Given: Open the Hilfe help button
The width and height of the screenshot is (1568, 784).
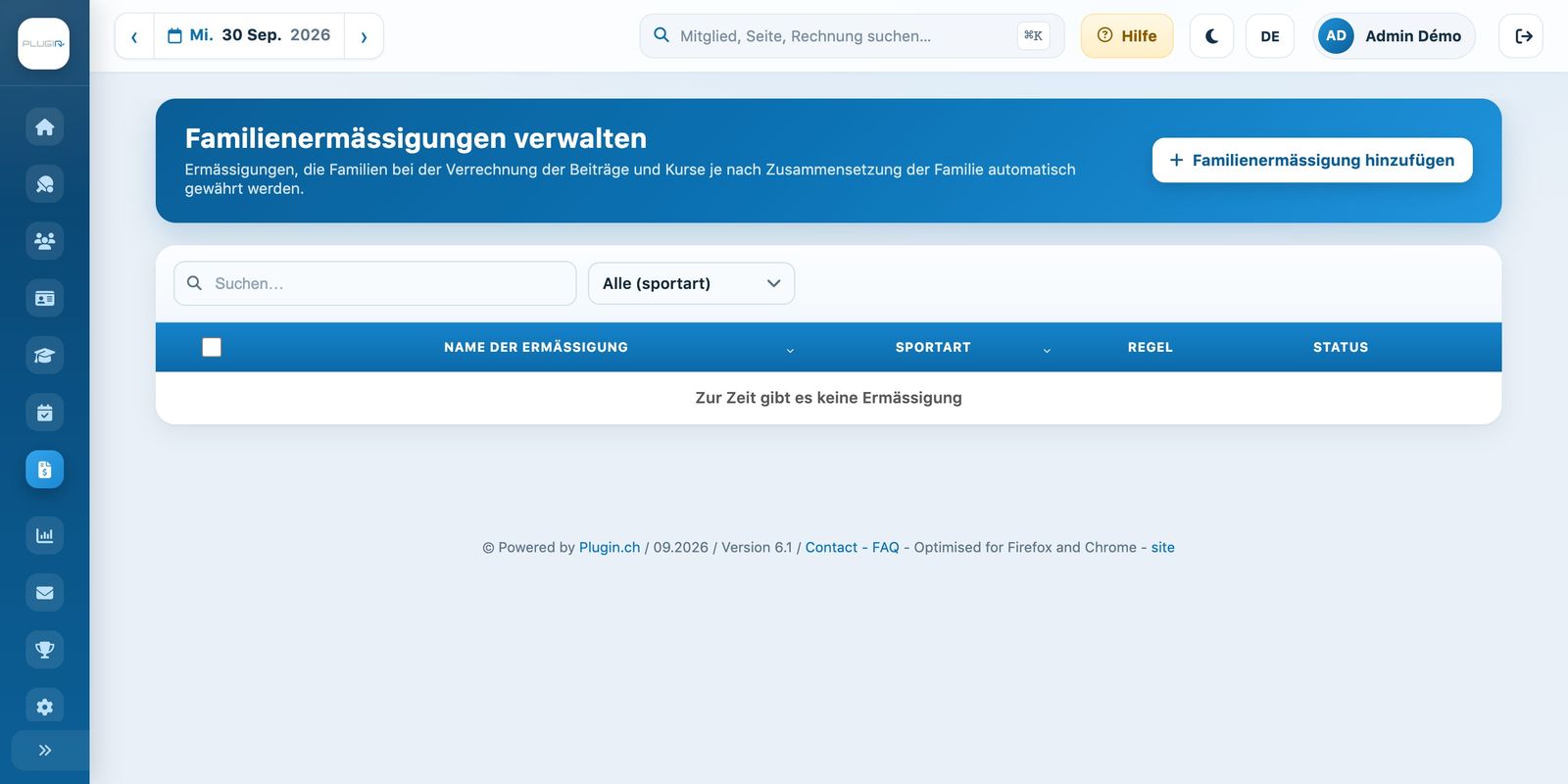Looking at the screenshot, I should coord(1127,35).
